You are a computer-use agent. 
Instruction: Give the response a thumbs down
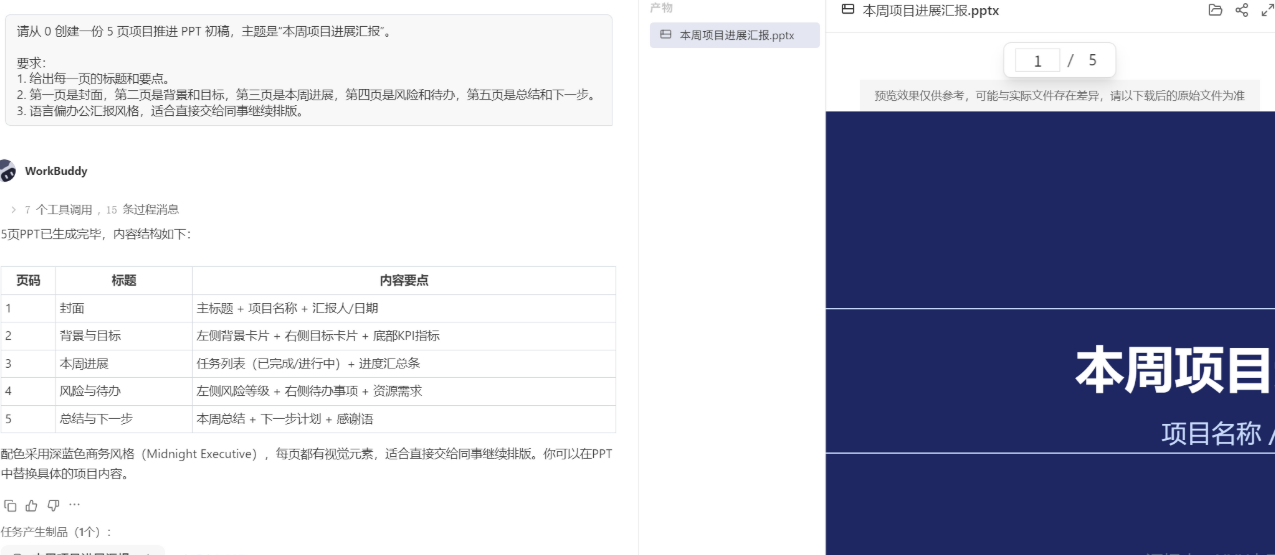(x=53, y=505)
